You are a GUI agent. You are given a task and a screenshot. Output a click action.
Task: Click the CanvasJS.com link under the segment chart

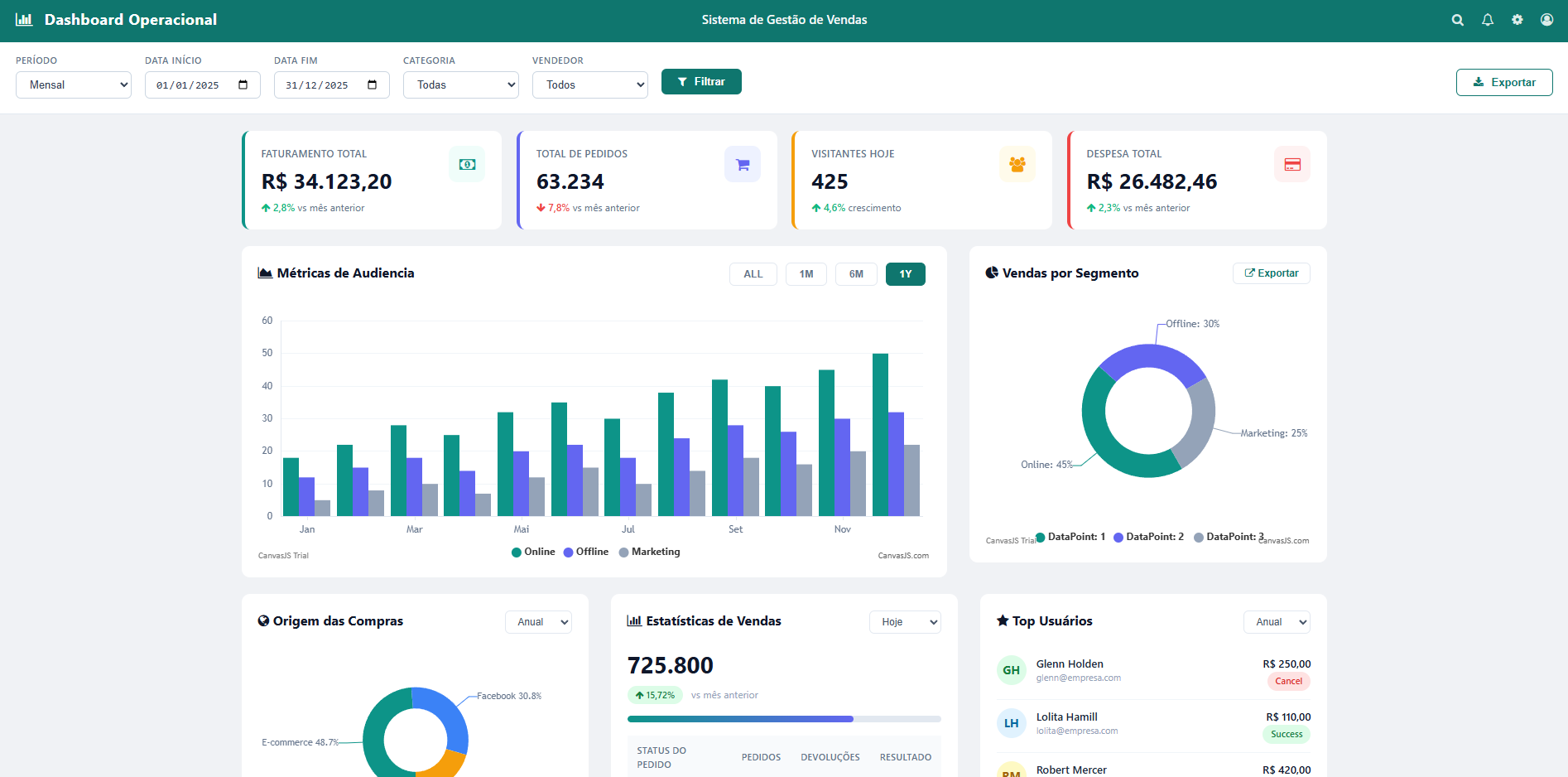pos(1284,541)
